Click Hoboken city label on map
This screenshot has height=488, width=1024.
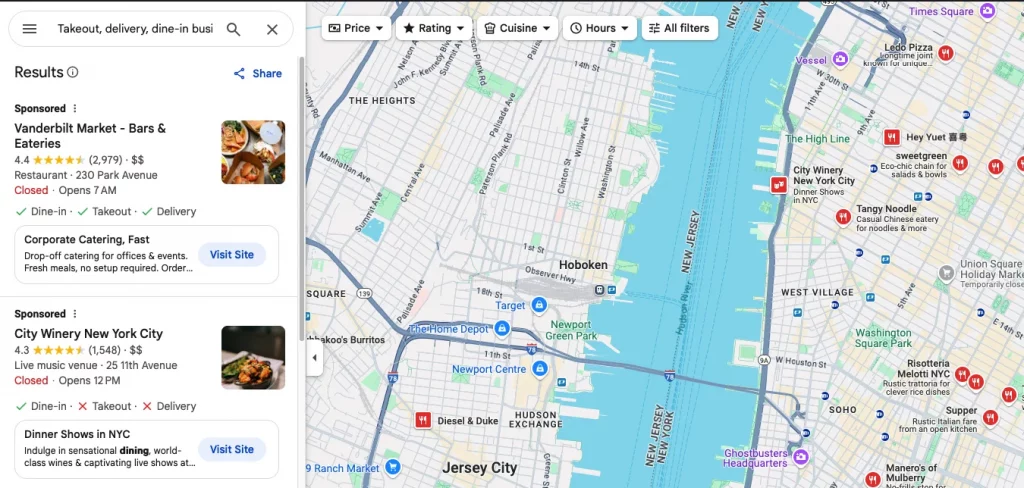[x=583, y=265]
